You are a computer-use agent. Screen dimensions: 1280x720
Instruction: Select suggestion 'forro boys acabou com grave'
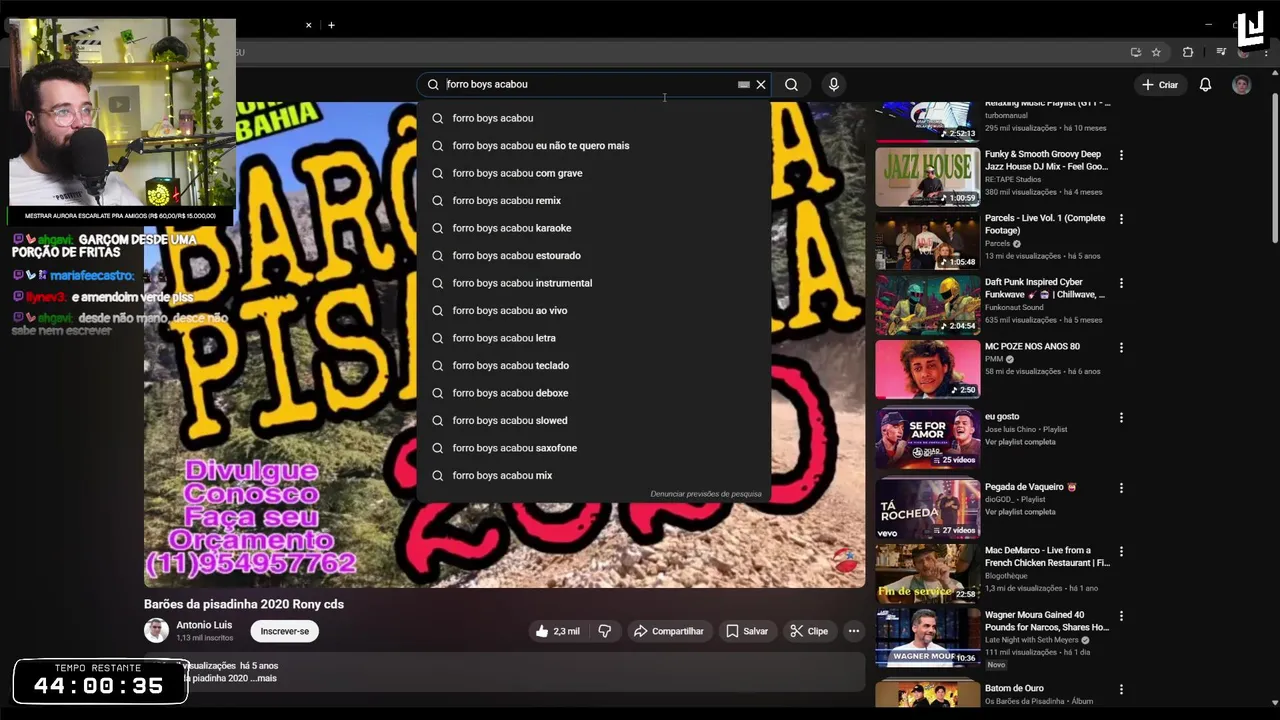click(594, 173)
